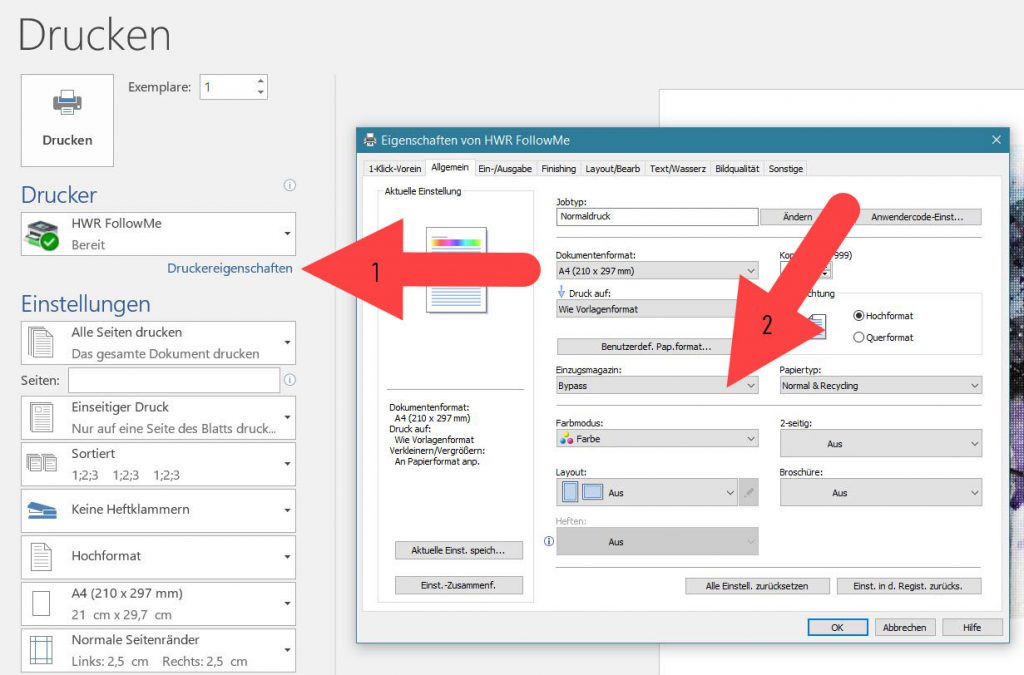
Task: Open the Dokumentenformat A4 dropdown
Action: click(x=657, y=271)
